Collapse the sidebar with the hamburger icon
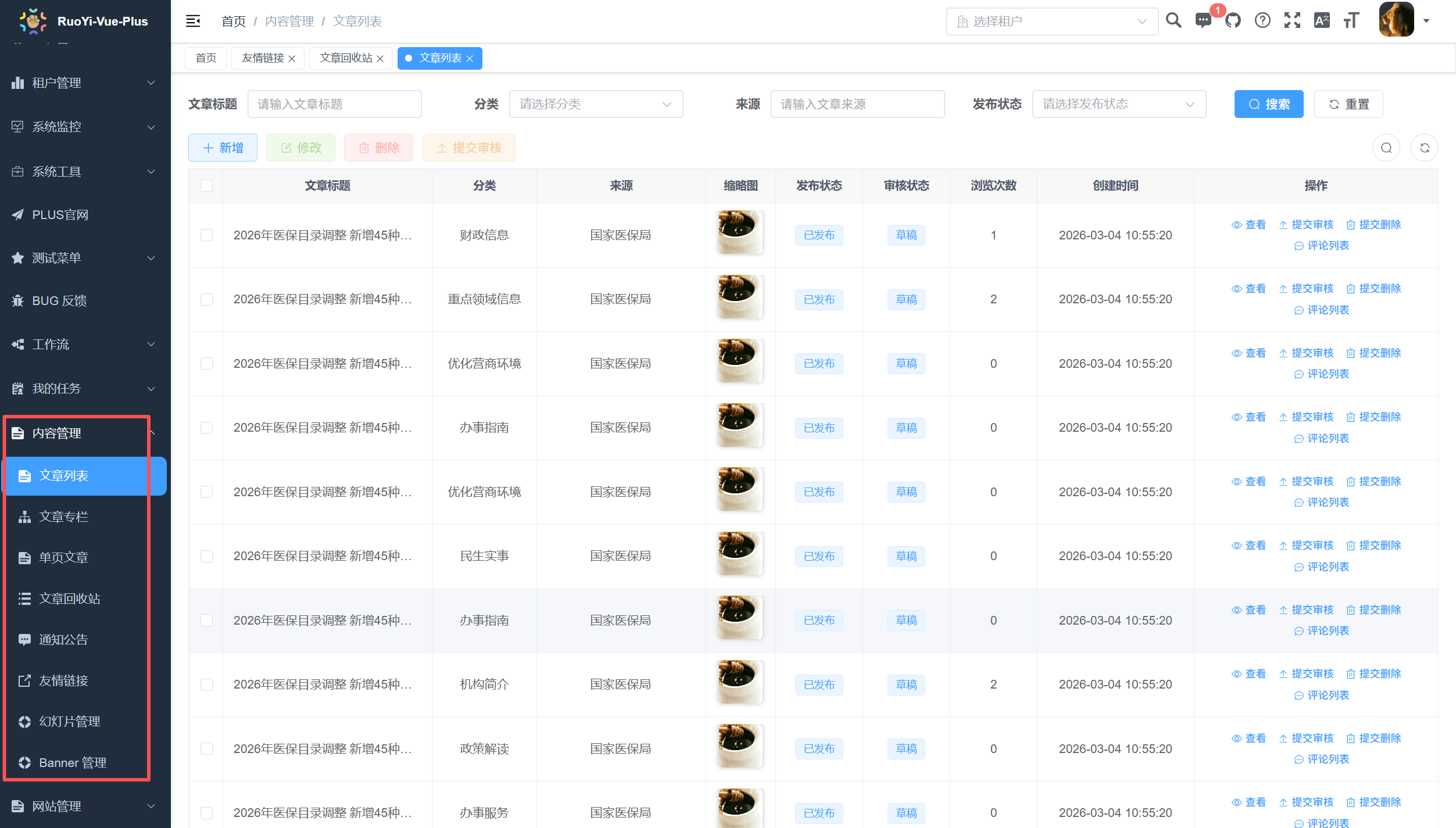The height and width of the screenshot is (828, 1456). (193, 21)
